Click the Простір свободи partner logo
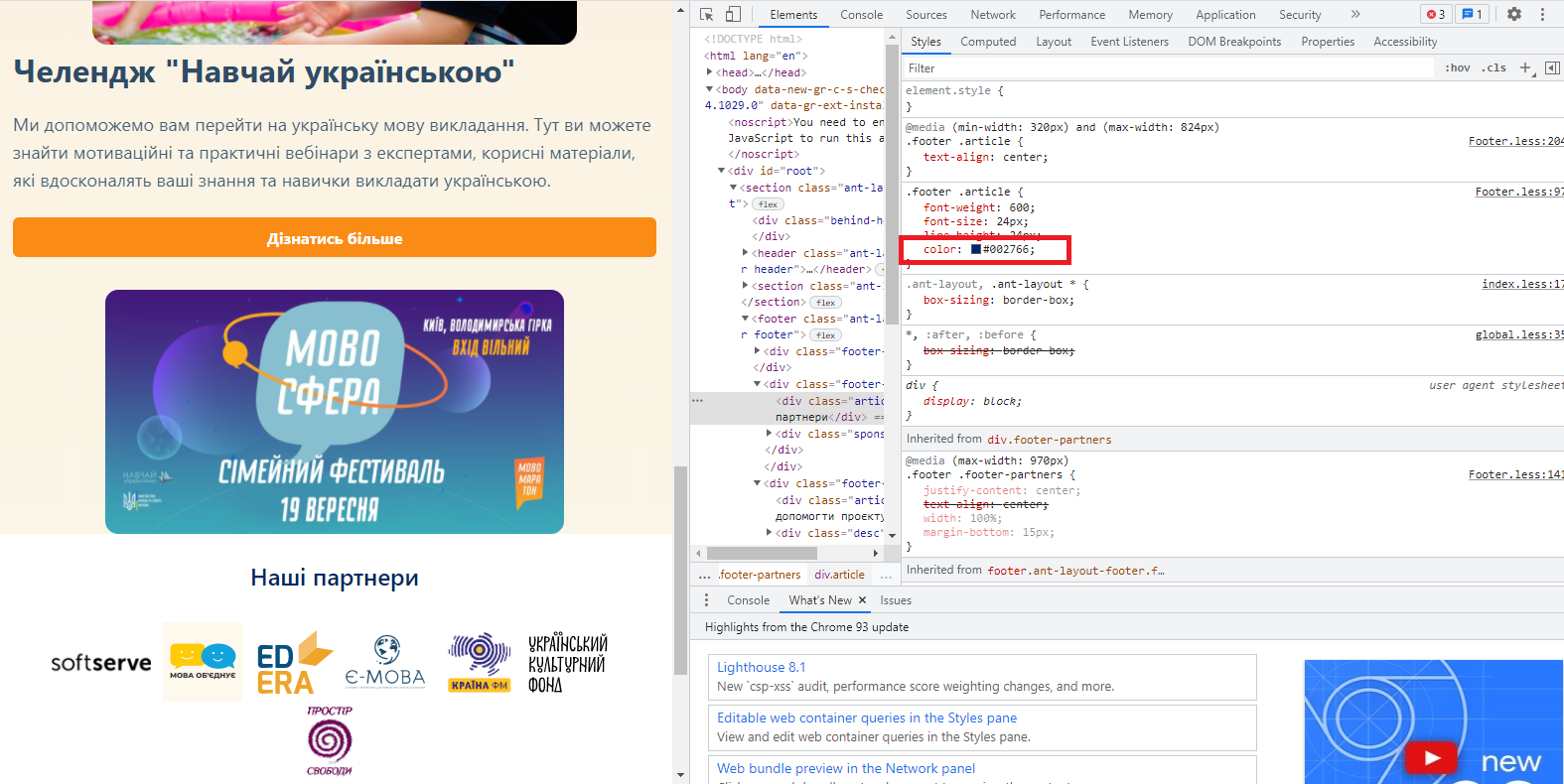 click(330, 740)
